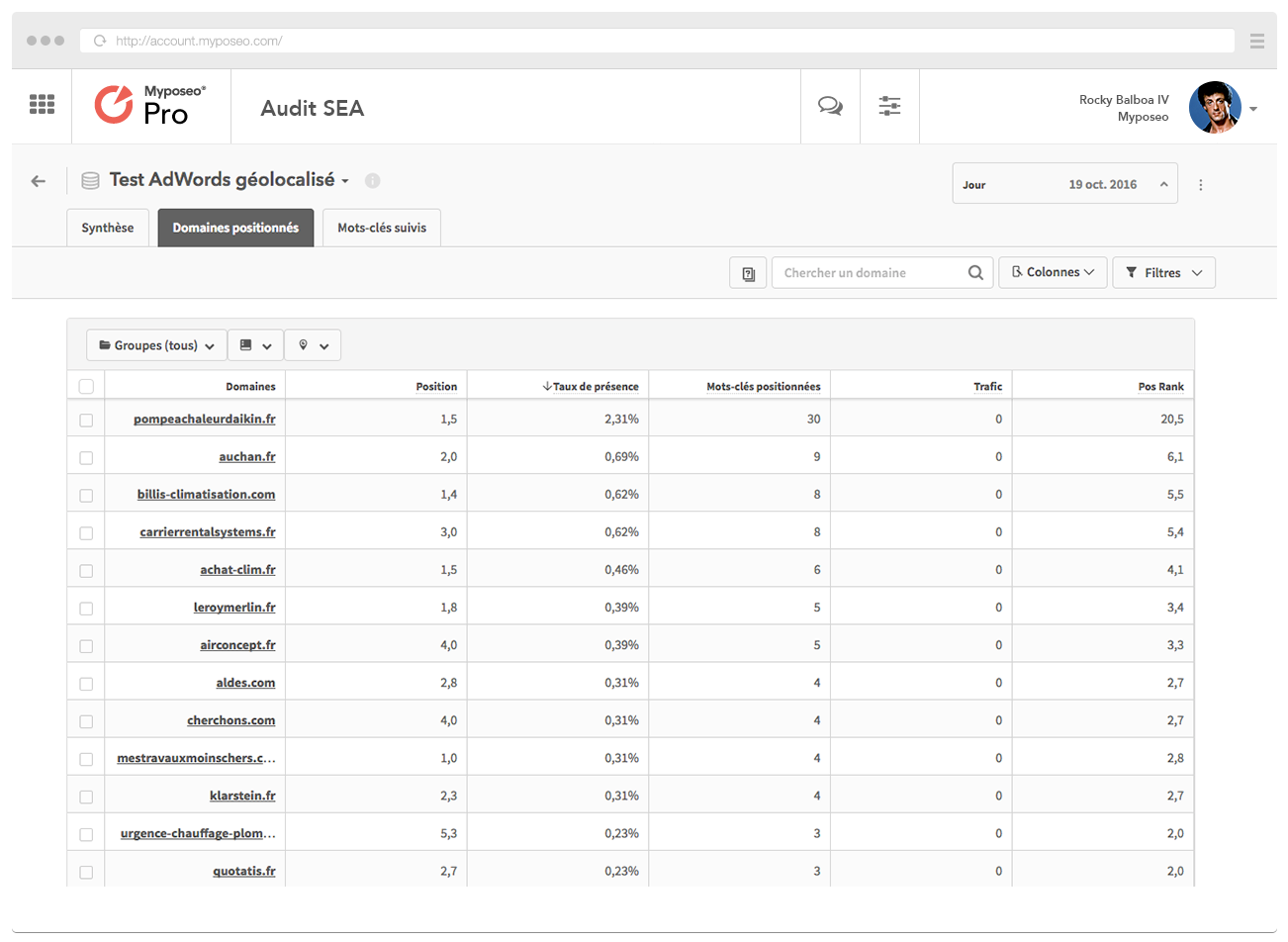
Task: Open the klarstein.fr domain link
Action: tap(242, 796)
